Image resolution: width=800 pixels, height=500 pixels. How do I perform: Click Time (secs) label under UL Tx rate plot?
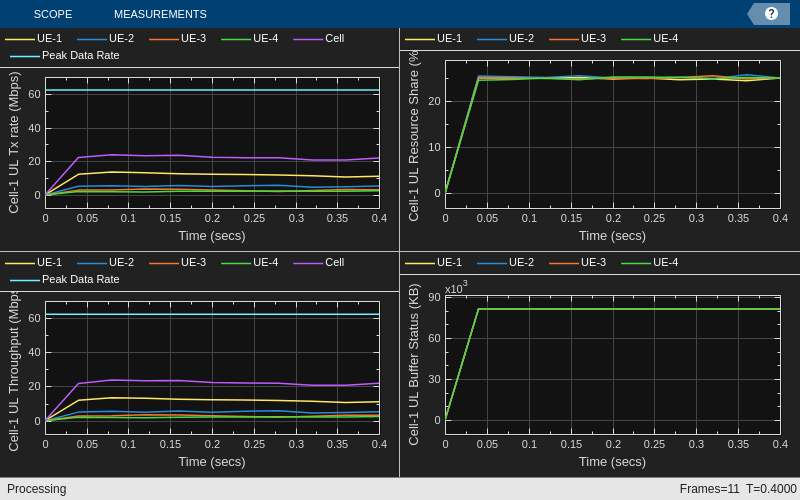tap(212, 236)
